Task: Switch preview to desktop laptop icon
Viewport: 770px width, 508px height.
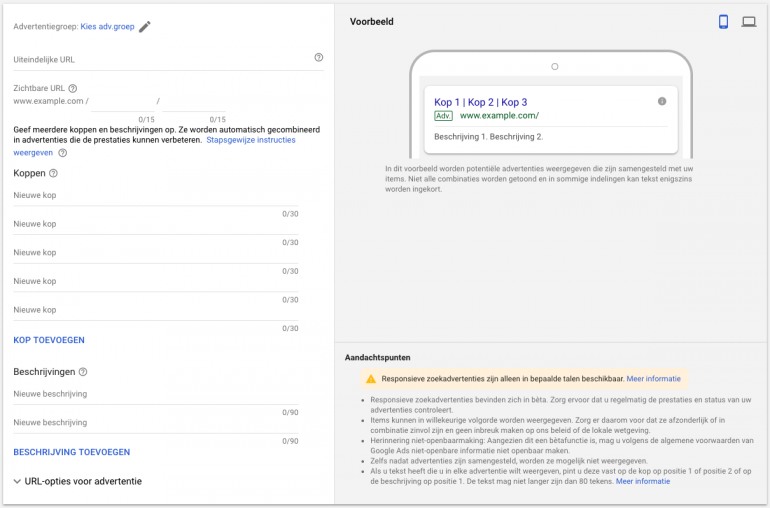Action: coord(748,22)
